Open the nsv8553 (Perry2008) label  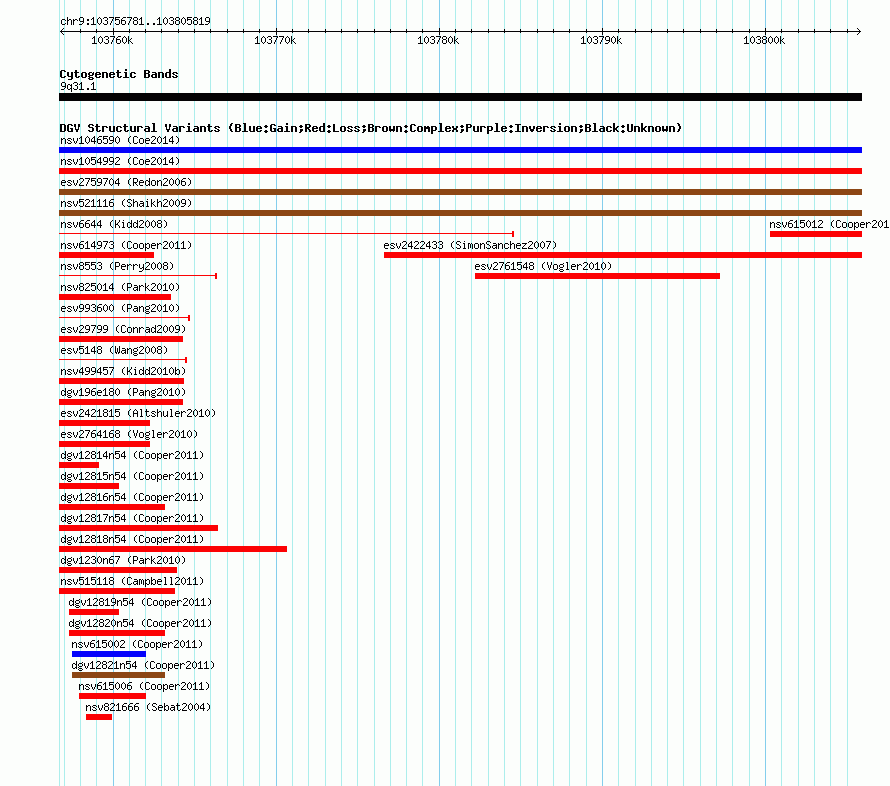(x=117, y=266)
